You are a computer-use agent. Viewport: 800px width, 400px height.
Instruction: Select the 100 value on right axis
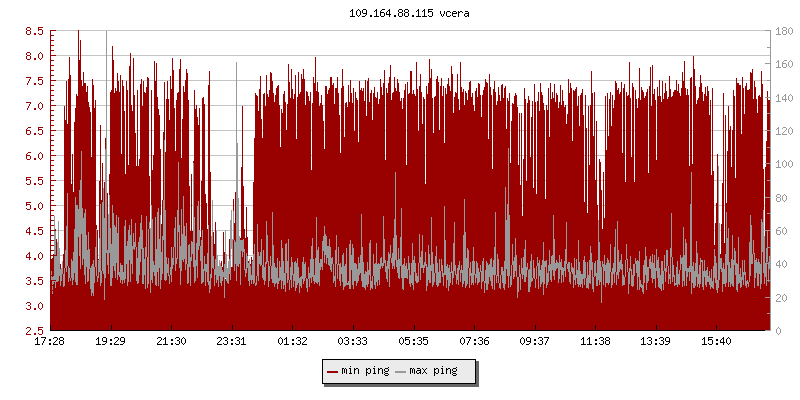point(783,164)
